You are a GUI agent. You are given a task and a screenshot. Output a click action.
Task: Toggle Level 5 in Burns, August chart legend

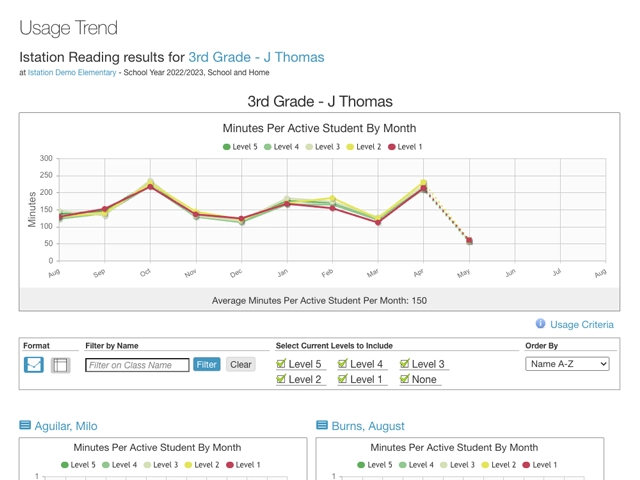coord(375,465)
